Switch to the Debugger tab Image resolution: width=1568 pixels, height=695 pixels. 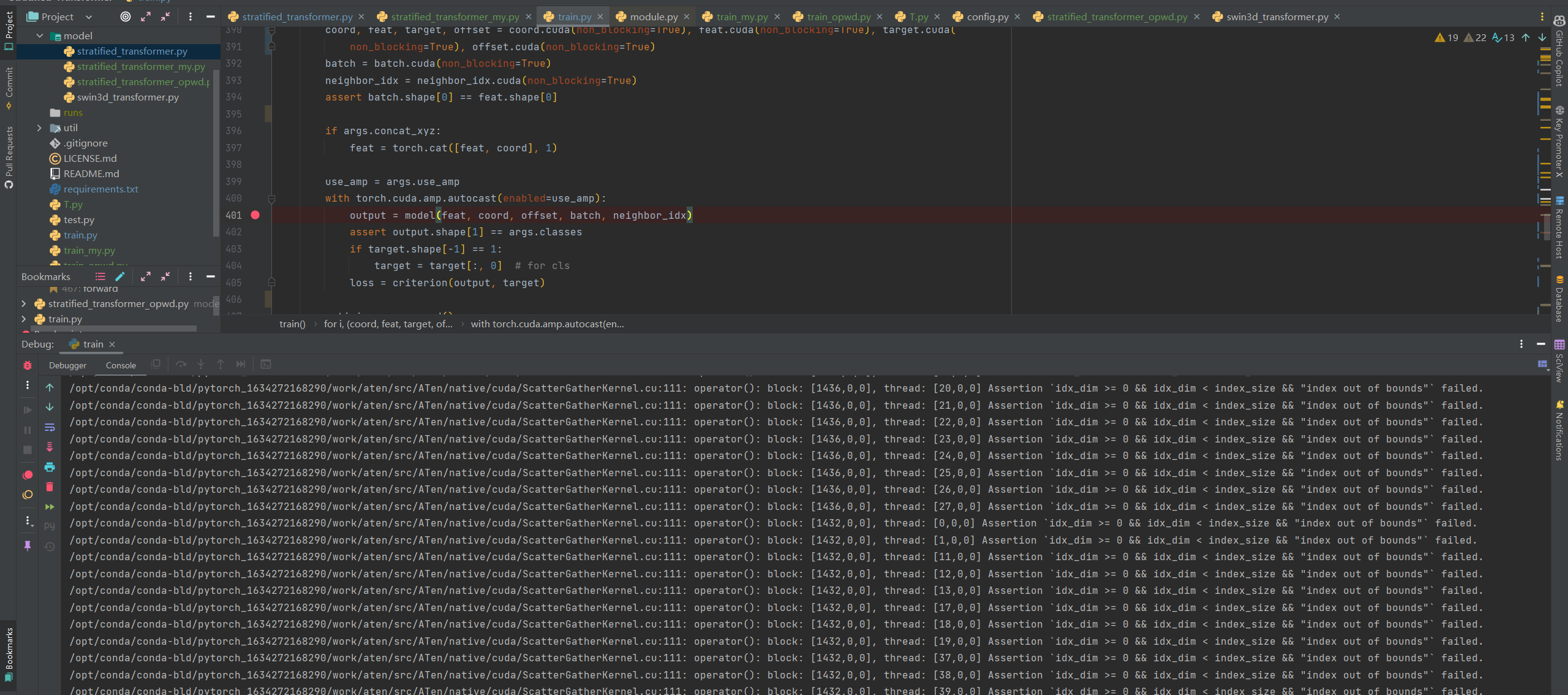click(67, 365)
